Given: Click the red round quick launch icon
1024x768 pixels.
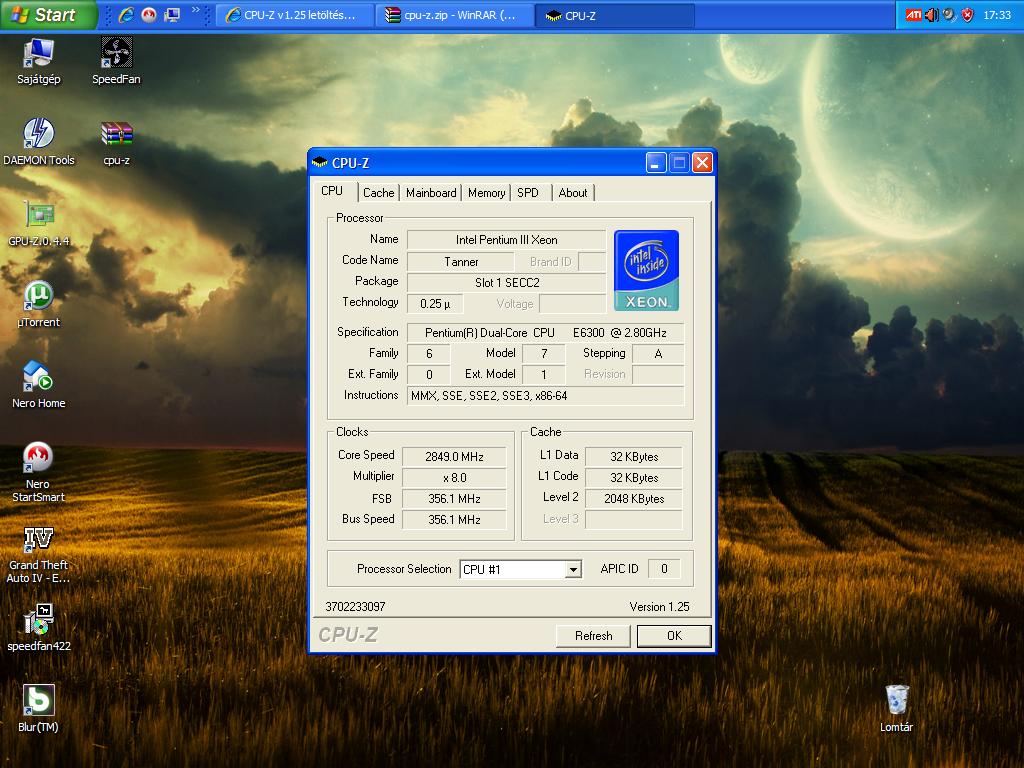Looking at the screenshot, I should (x=149, y=15).
